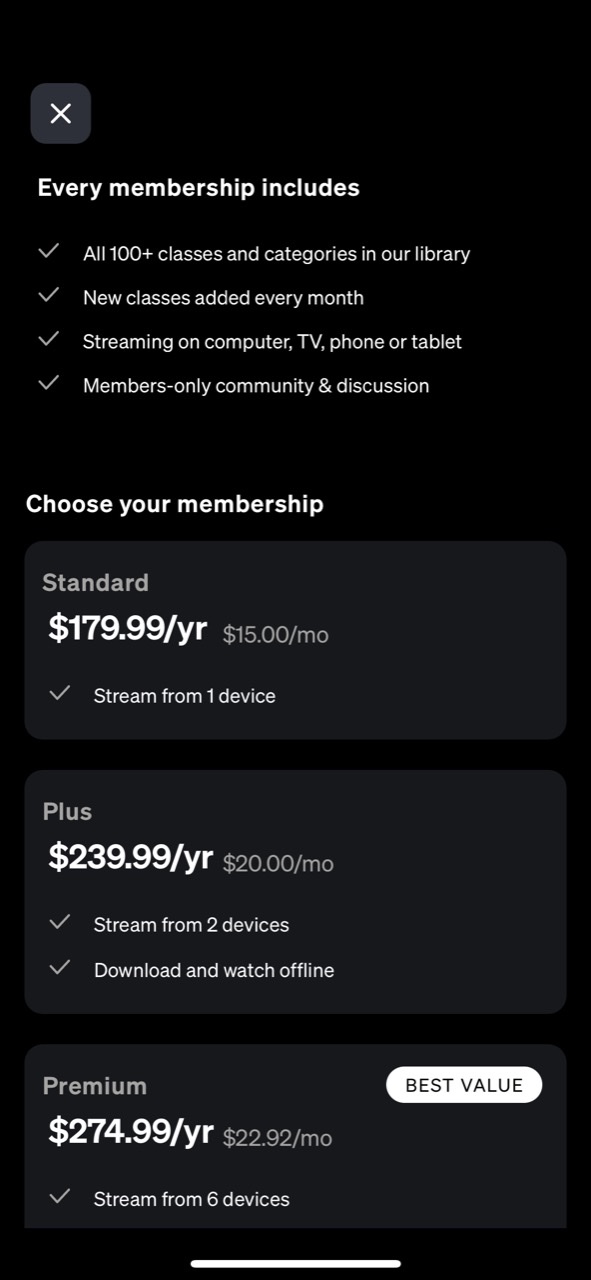The height and width of the screenshot is (1280, 591).
Task: Tap the home indicator bar at bottom
Action: tap(296, 1263)
